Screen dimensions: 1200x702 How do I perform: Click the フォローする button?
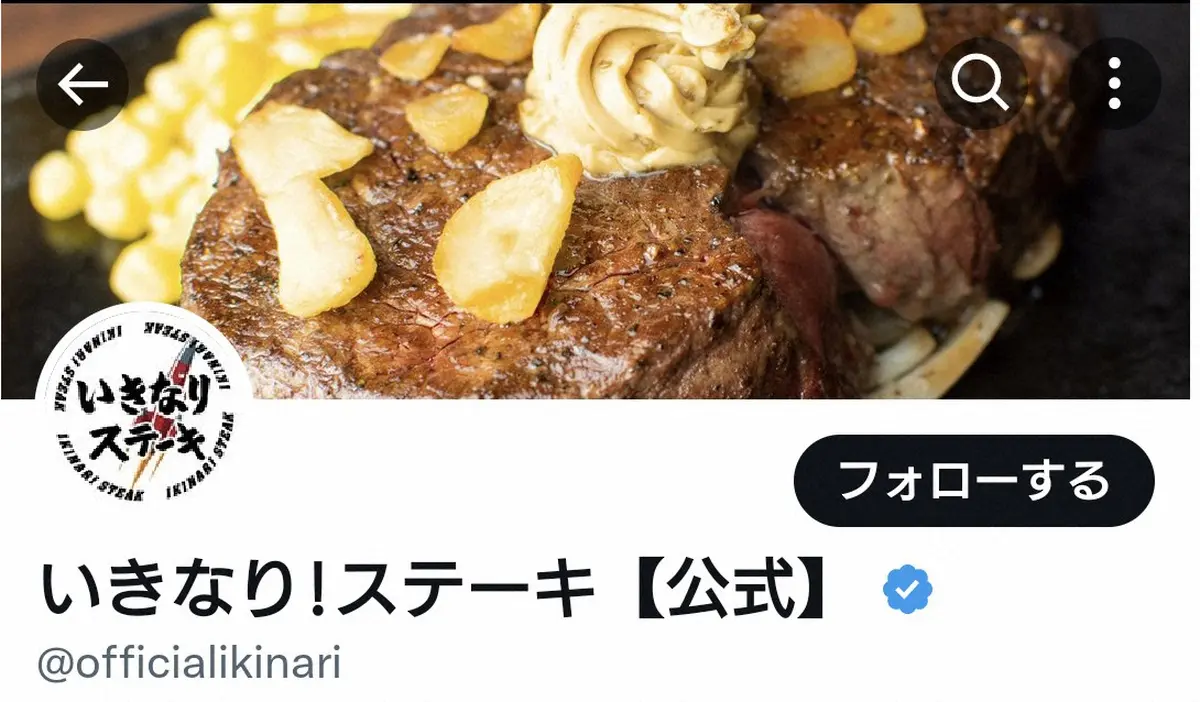pos(974,481)
